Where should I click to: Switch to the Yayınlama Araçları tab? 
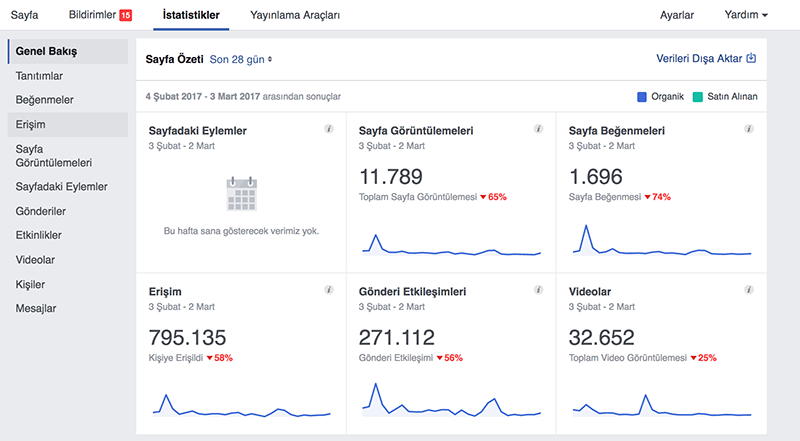(x=295, y=15)
